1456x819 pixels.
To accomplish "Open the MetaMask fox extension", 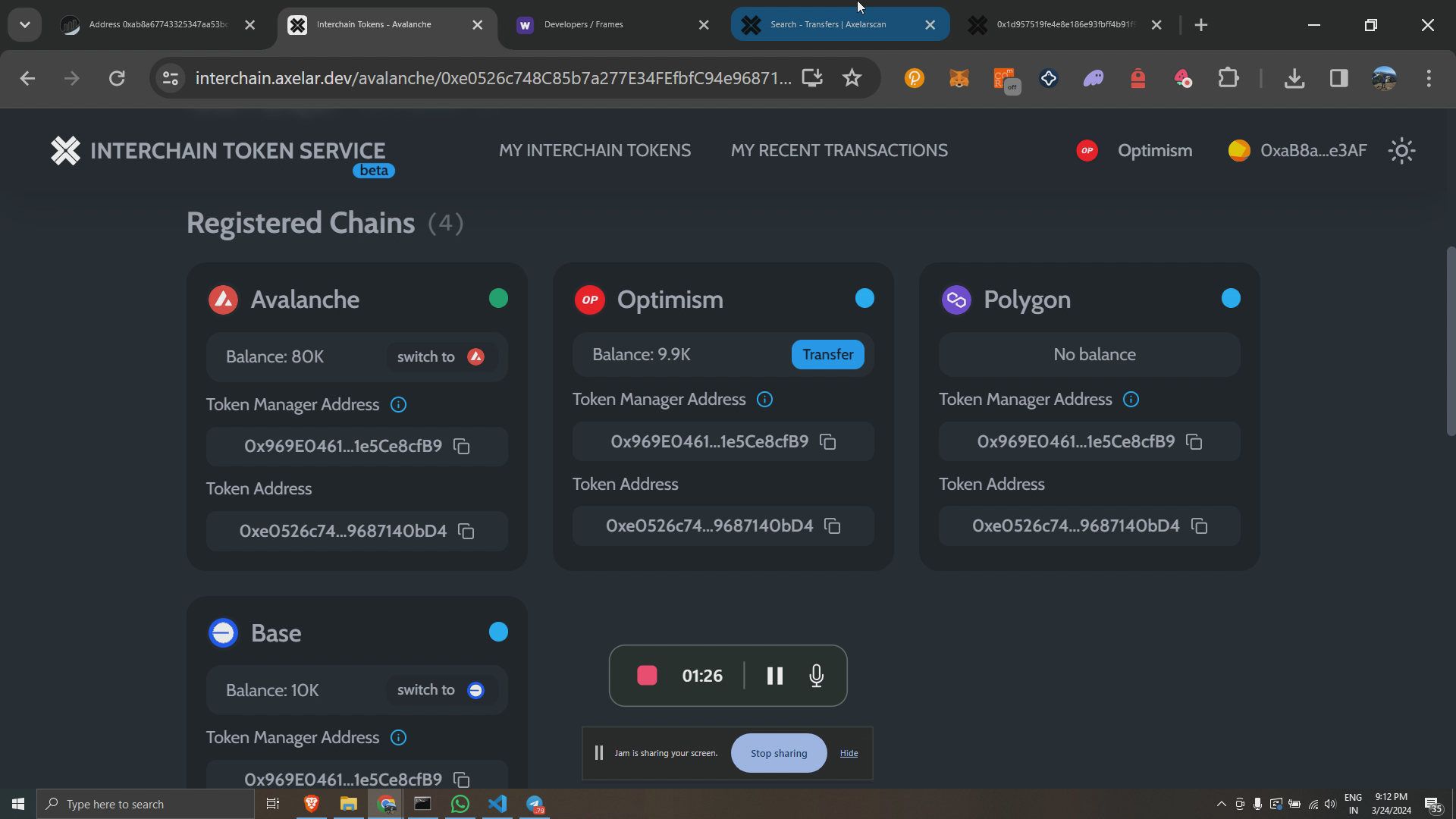I will click(959, 78).
